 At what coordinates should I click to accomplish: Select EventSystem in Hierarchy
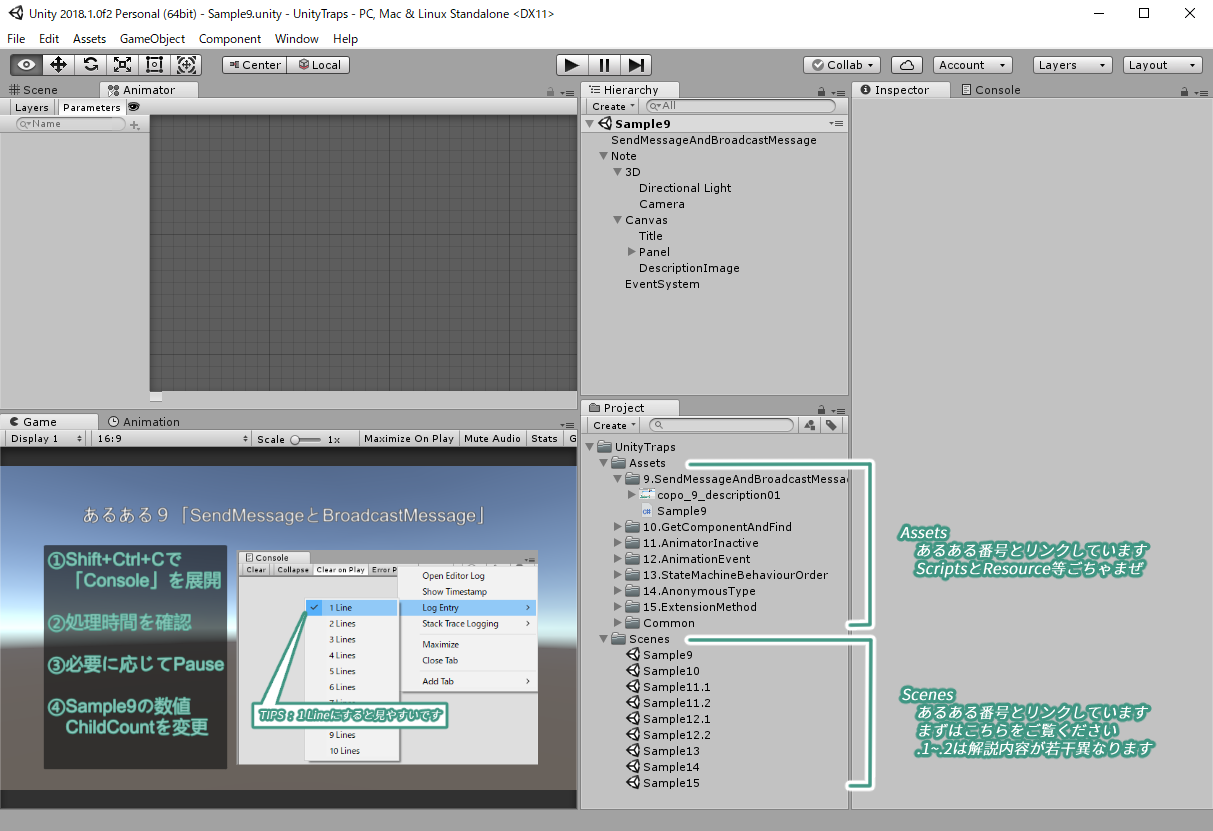(x=662, y=284)
